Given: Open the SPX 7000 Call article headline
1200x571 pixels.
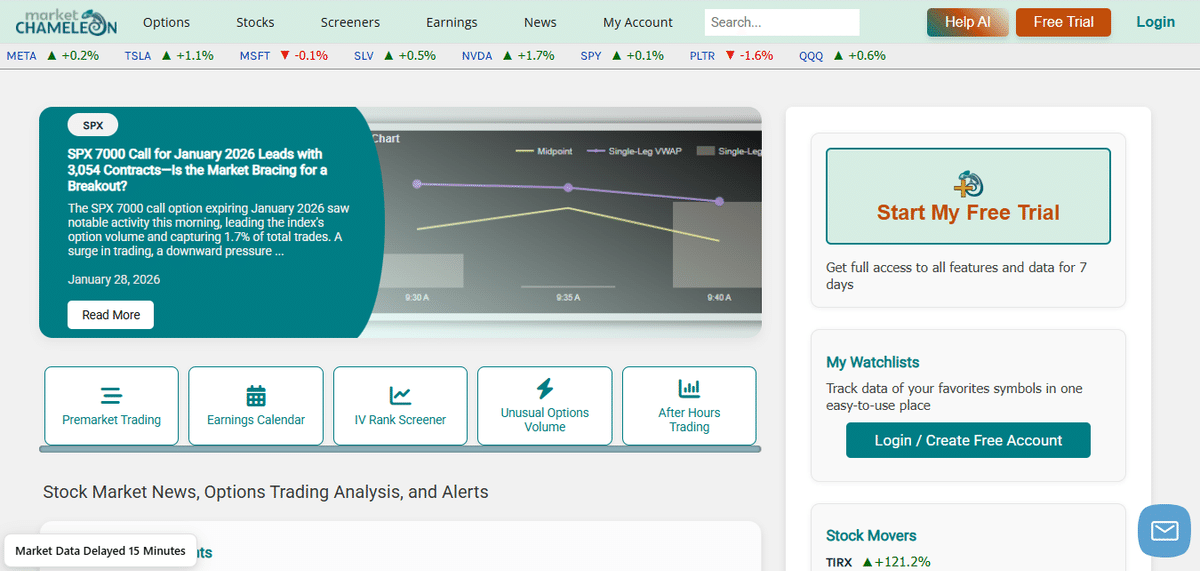Looking at the screenshot, I should click(x=197, y=169).
